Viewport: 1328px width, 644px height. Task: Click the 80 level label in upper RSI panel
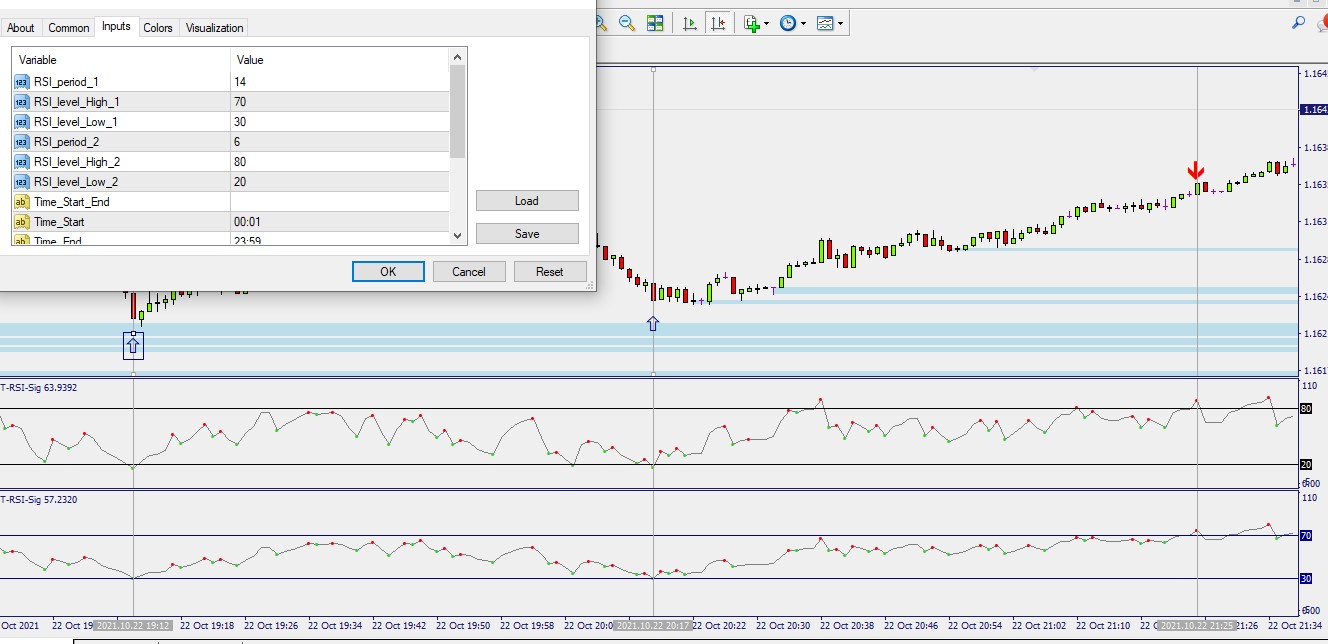pyautogui.click(x=1306, y=409)
